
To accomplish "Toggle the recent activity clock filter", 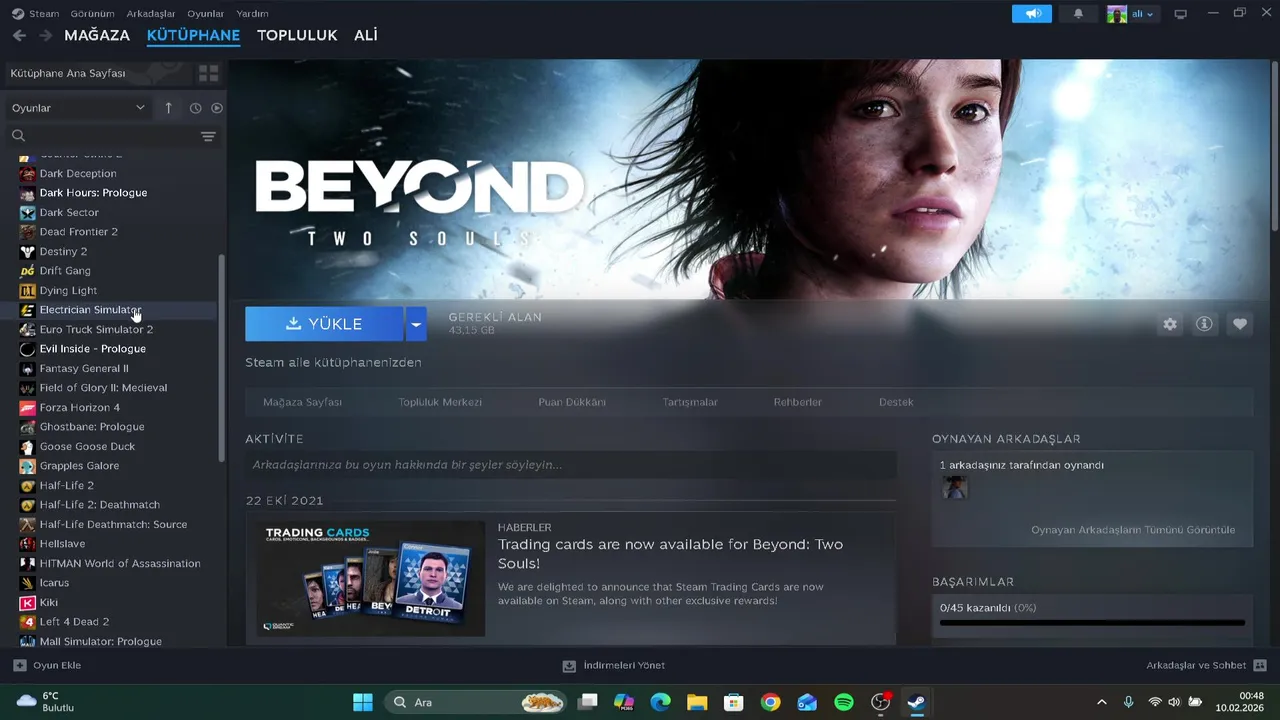I will pos(195,108).
